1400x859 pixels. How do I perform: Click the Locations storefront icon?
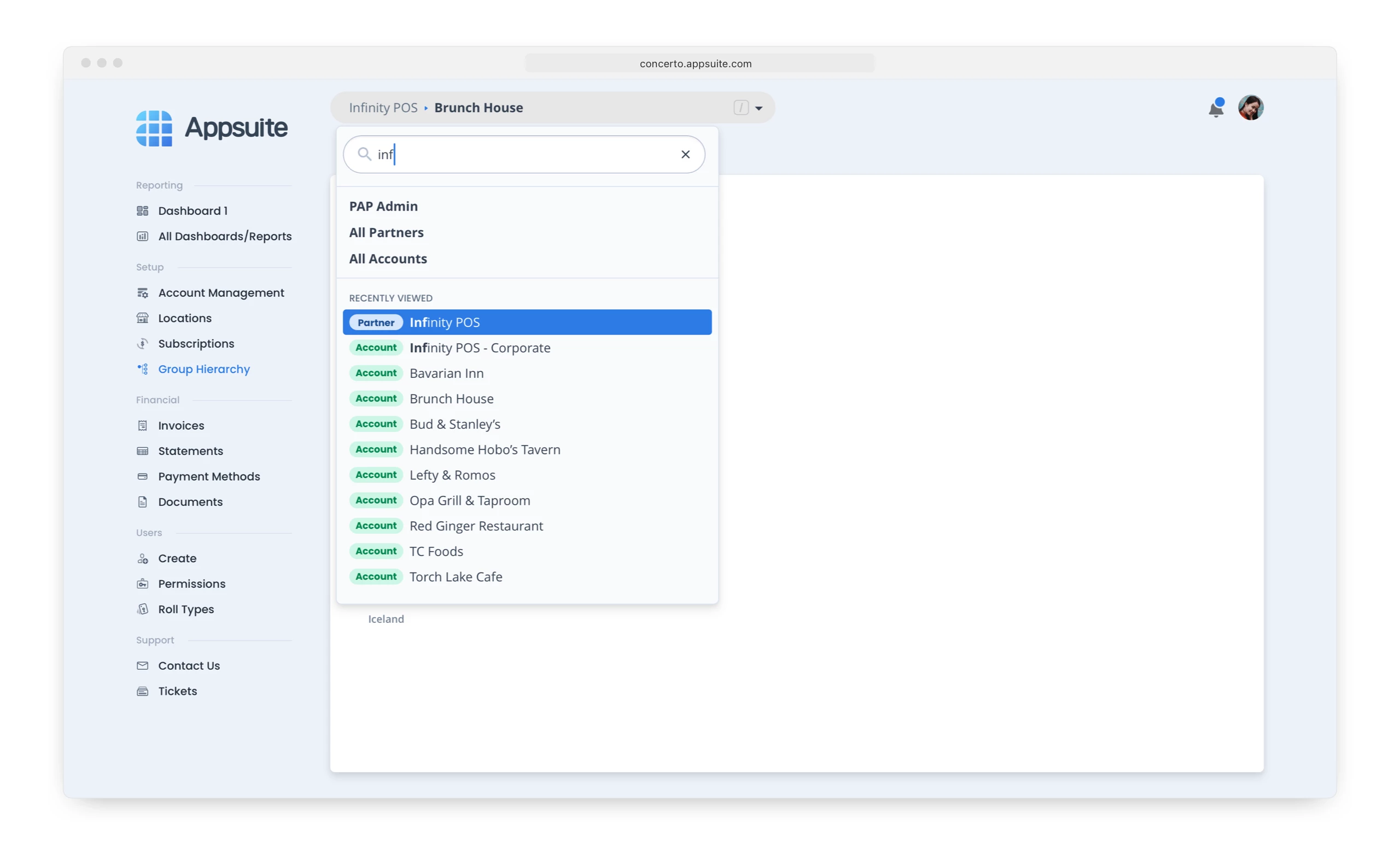pyautogui.click(x=143, y=318)
